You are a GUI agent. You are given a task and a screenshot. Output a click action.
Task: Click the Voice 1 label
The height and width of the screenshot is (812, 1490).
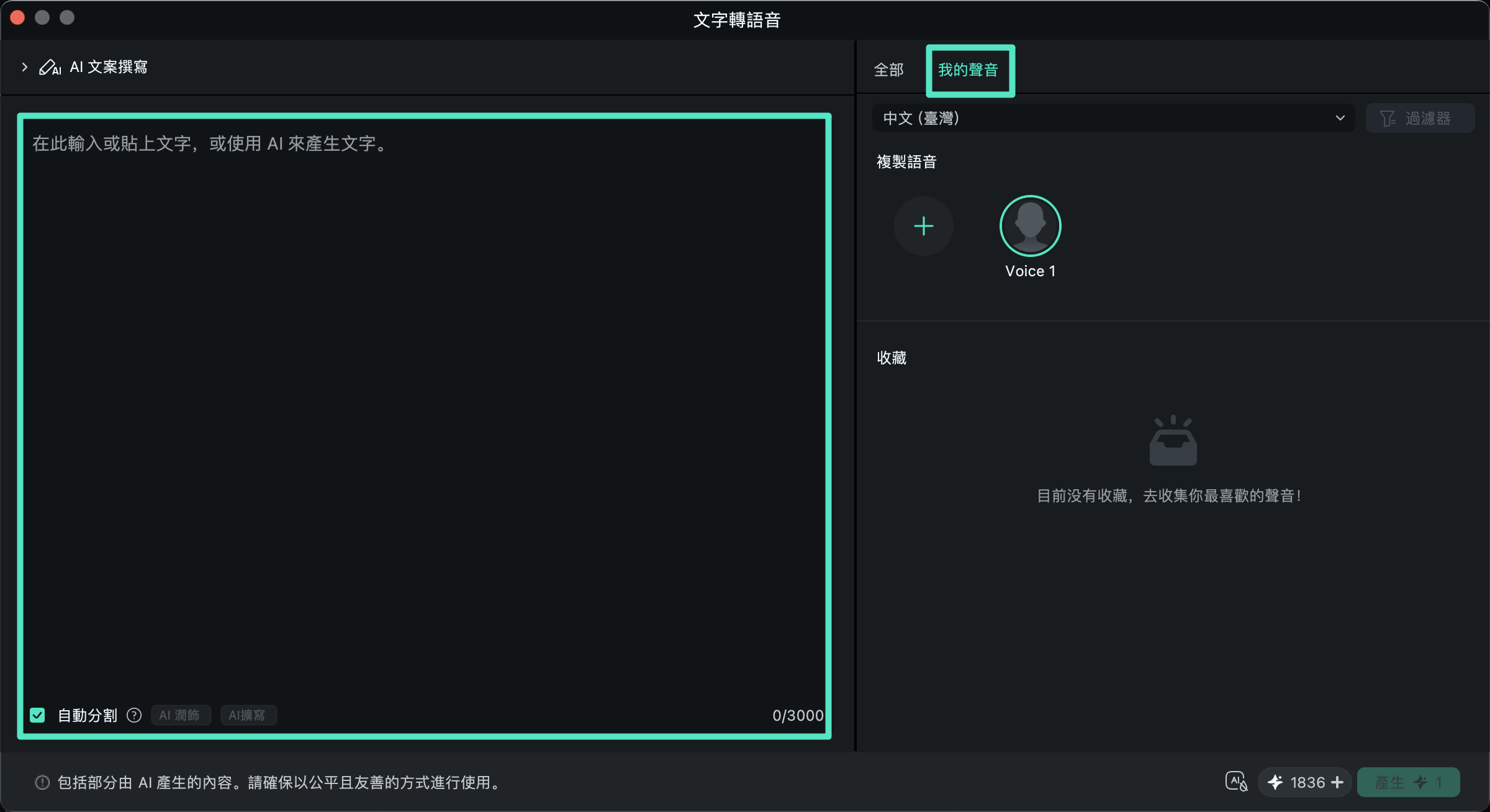[1031, 271]
